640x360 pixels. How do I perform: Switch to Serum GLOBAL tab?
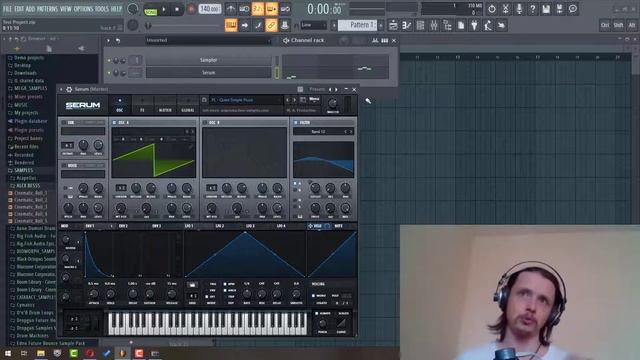(188, 105)
